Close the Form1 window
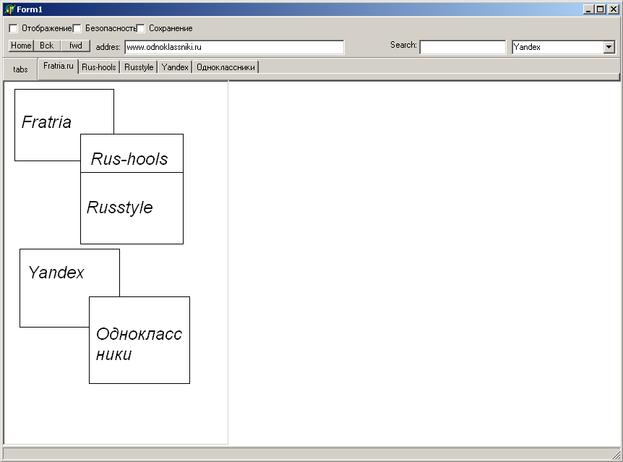The height and width of the screenshot is (462, 623). click(x=613, y=9)
